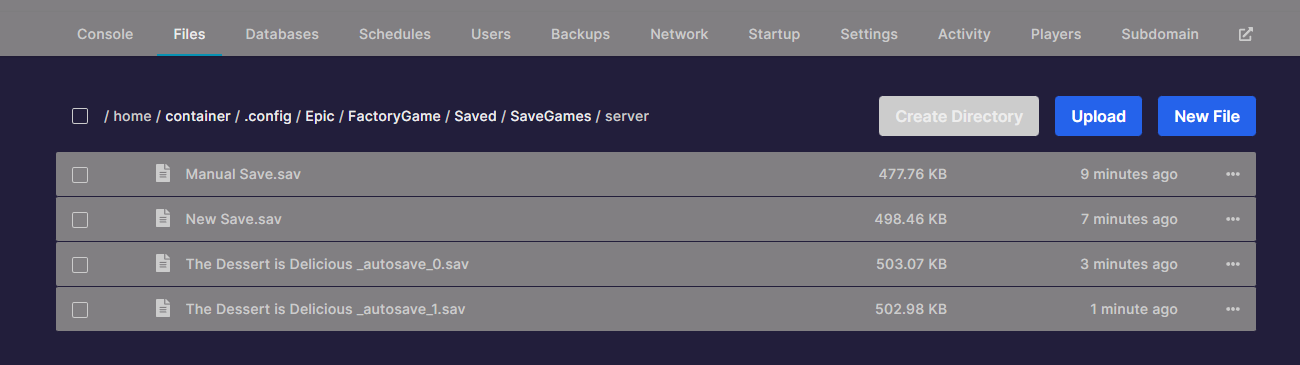The image size is (1300, 365).
Task: Open the three-dot menu for autosave_1.sav
Action: [1232, 309]
